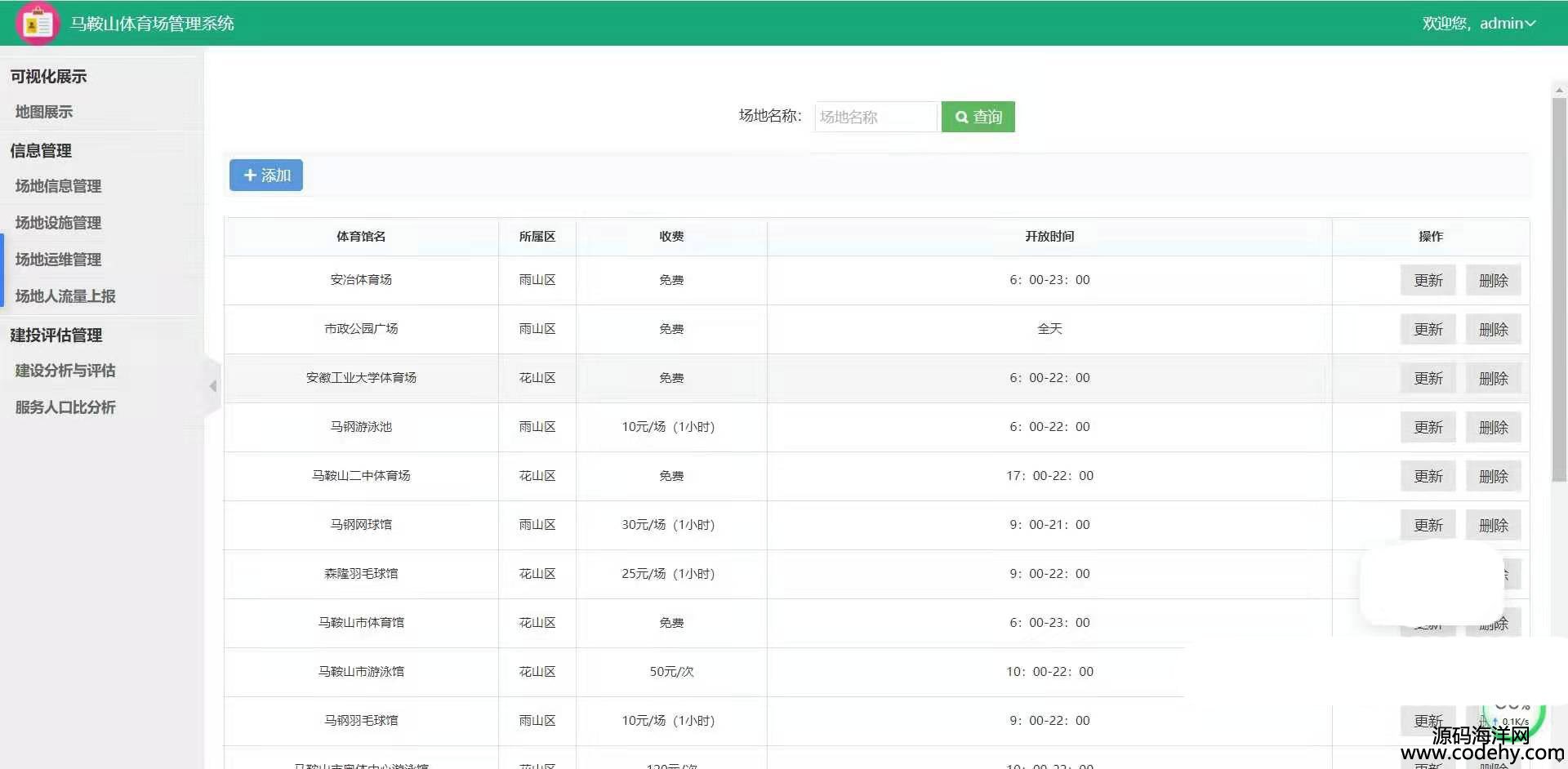Open 建设分析与评估 menu item
1568x769 pixels.
65,371
